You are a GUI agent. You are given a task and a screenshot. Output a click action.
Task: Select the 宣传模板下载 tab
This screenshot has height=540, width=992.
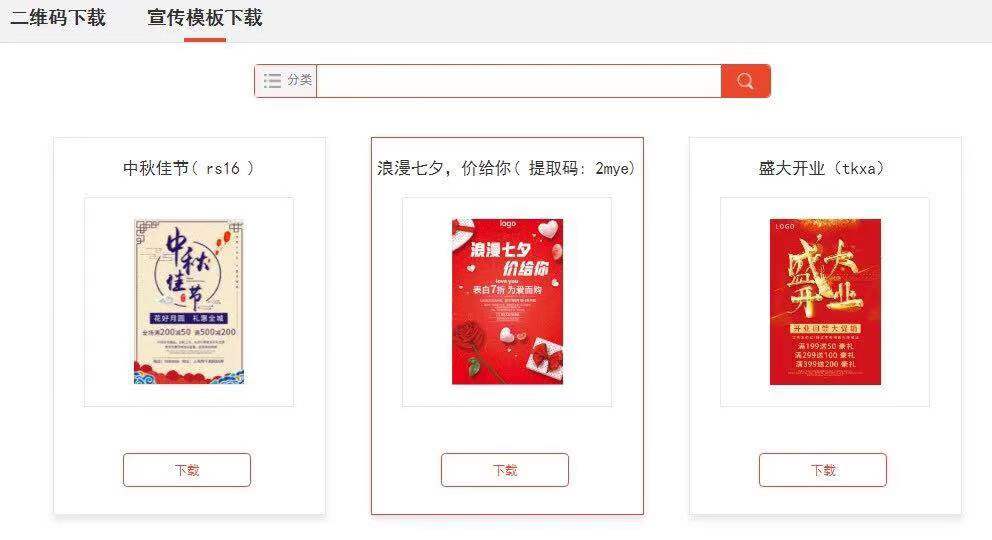pyautogui.click(x=204, y=18)
